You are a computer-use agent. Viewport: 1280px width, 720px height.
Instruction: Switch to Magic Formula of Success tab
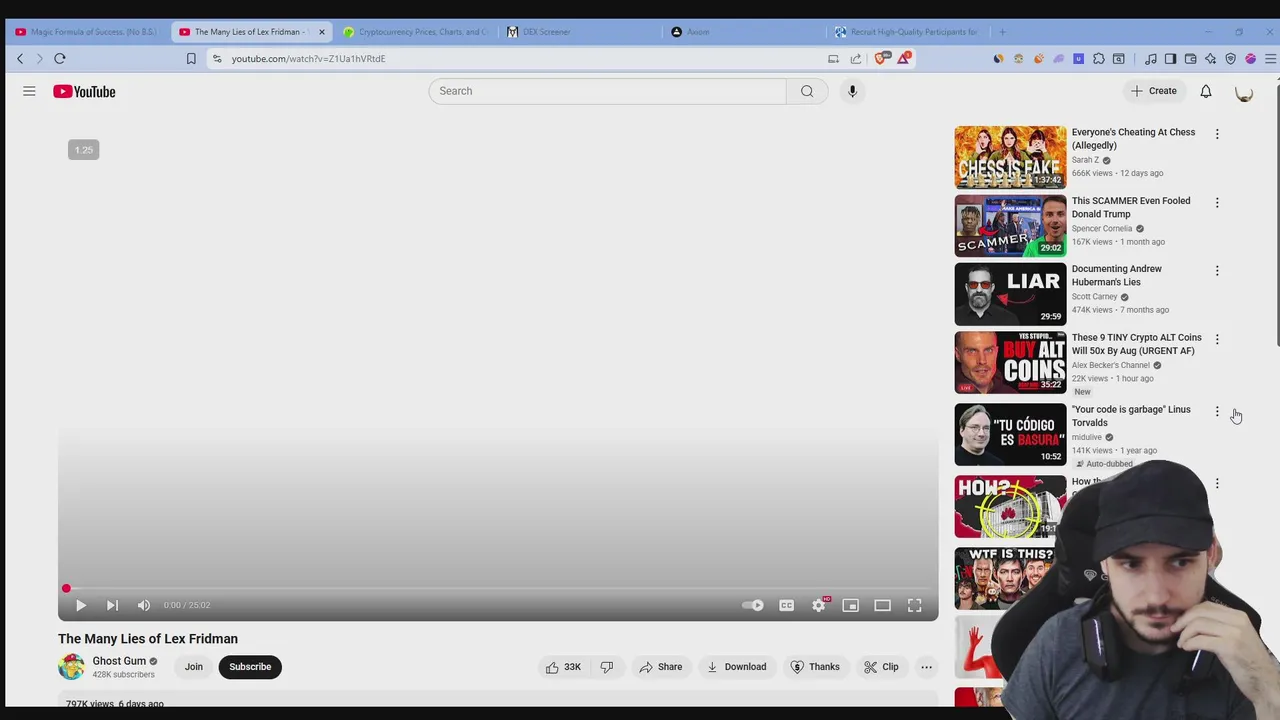(86, 32)
